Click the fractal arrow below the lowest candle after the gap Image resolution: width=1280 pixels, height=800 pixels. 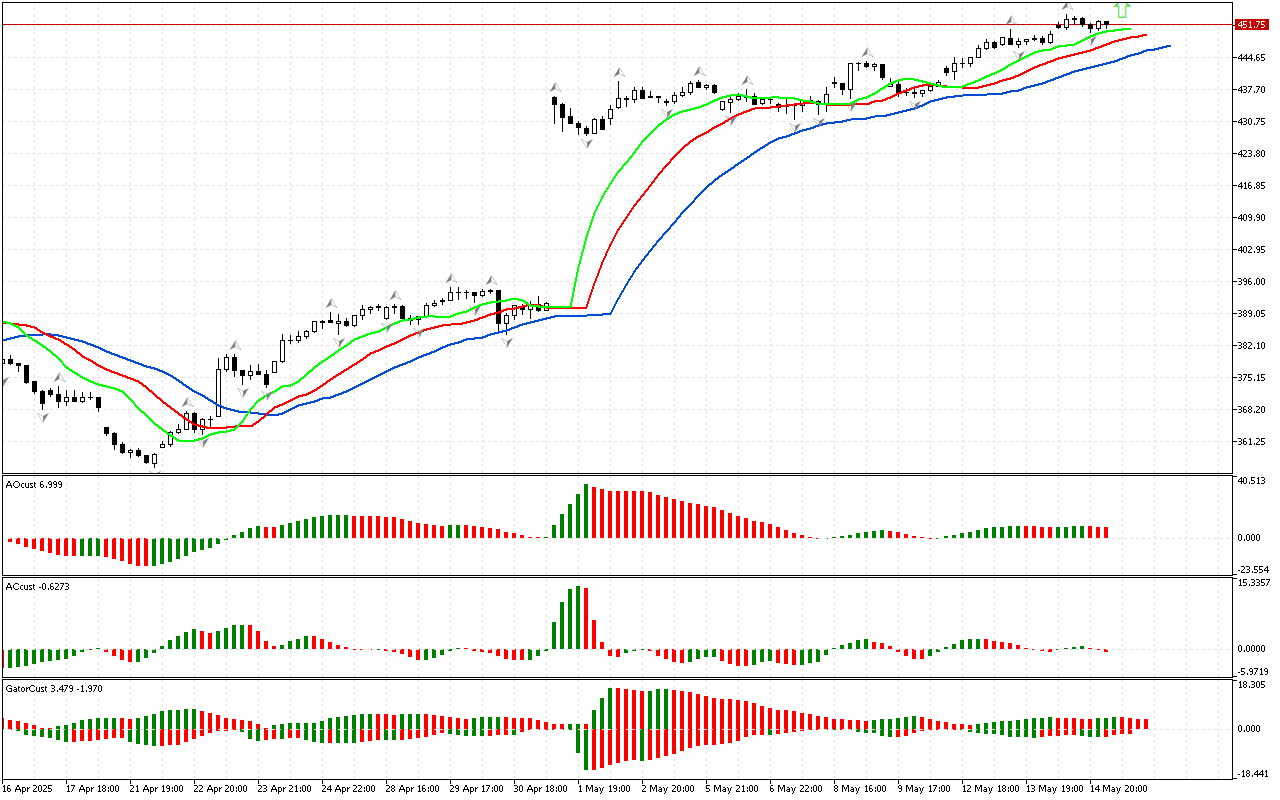click(586, 145)
